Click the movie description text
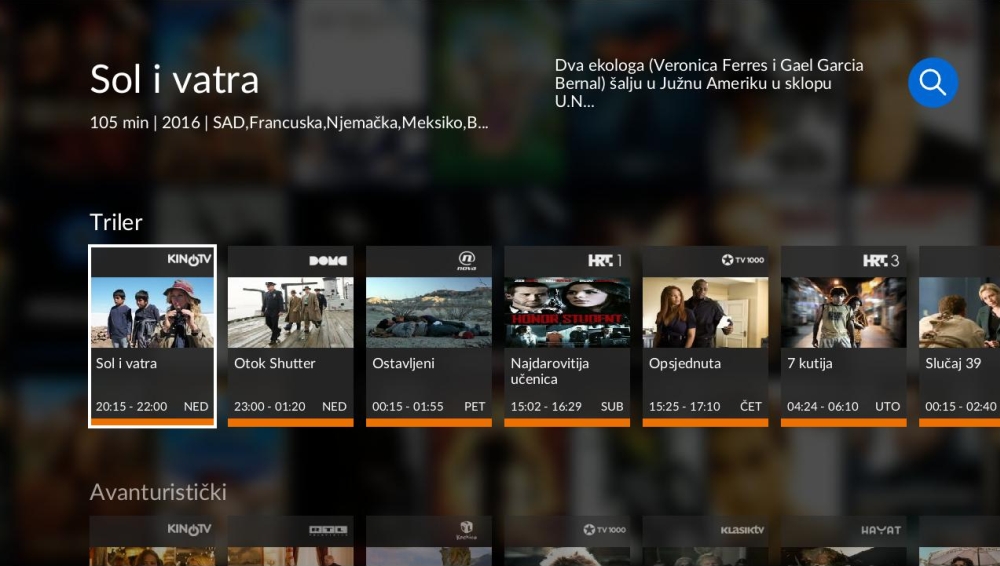Screen dimensions: 1000x566 [709, 83]
